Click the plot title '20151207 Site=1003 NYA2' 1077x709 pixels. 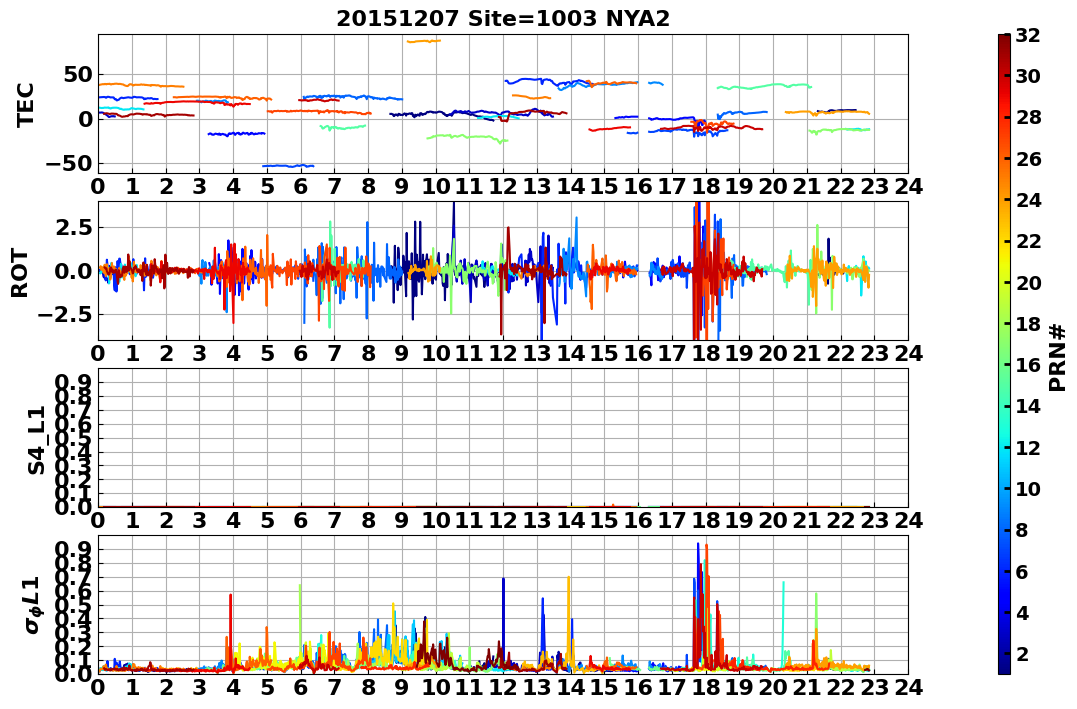[x=503, y=19]
